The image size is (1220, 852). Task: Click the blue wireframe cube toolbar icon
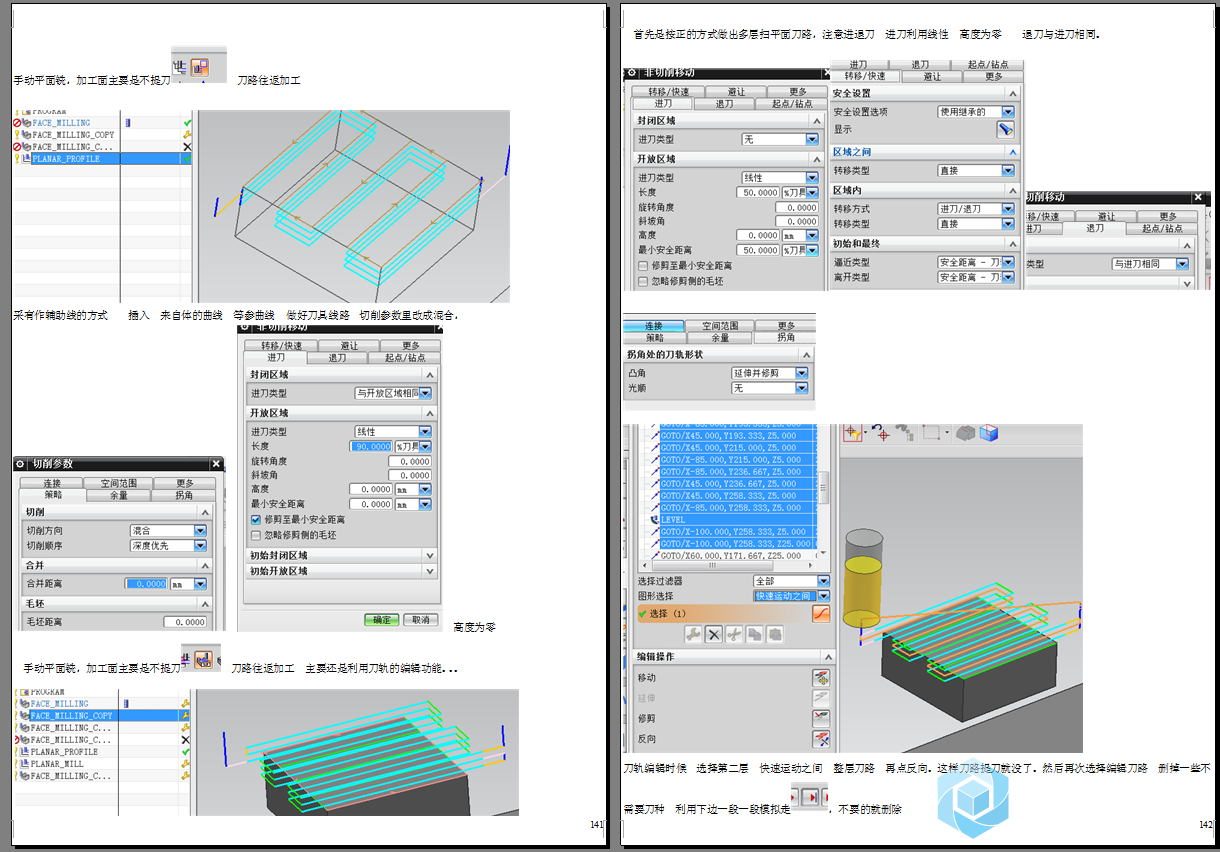click(989, 433)
